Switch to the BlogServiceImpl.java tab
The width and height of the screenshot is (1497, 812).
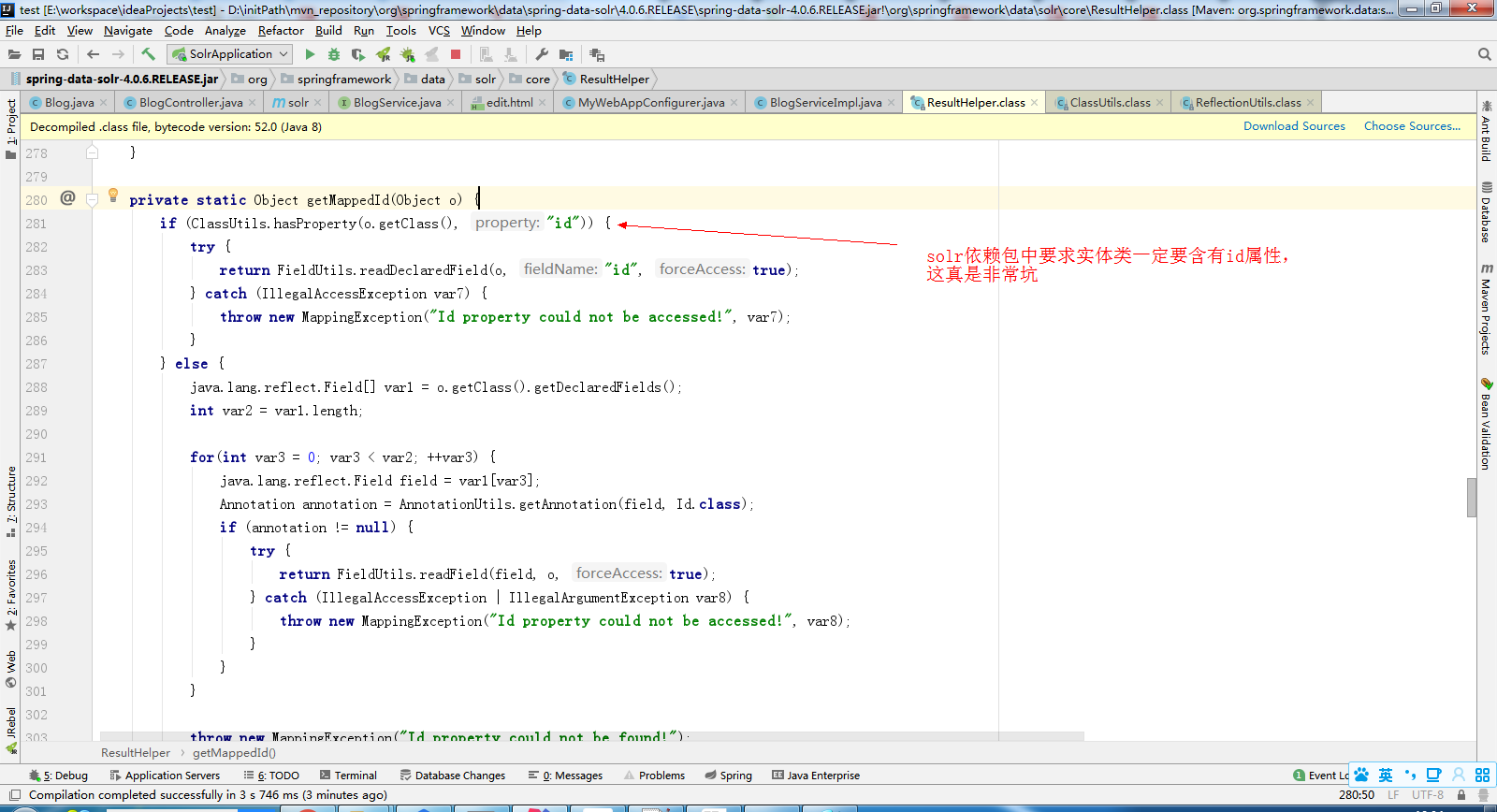click(x=825, y=103)
